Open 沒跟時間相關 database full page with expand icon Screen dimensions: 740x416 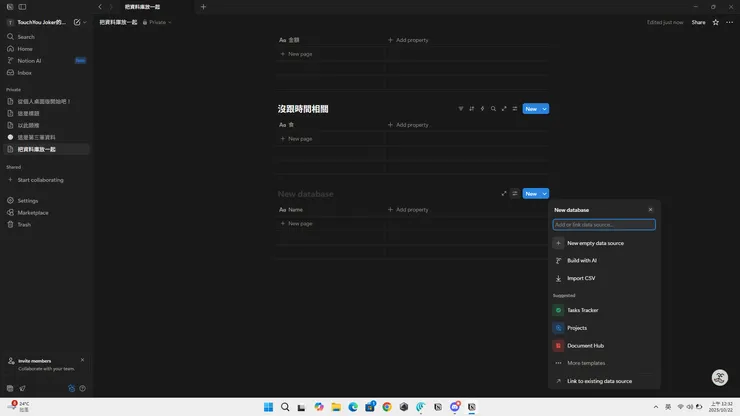click(x=504, y=109)
